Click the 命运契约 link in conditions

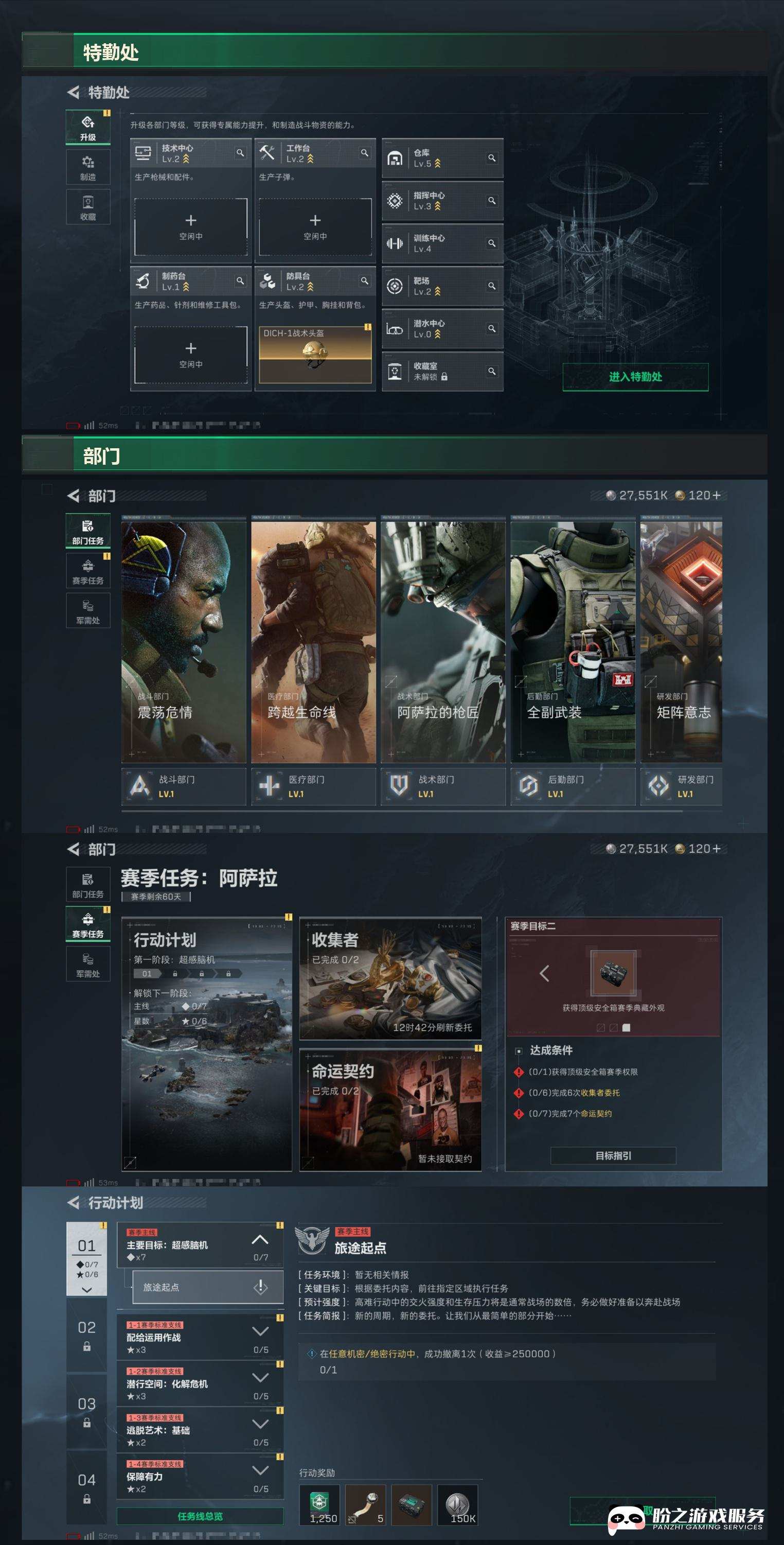596,1113
